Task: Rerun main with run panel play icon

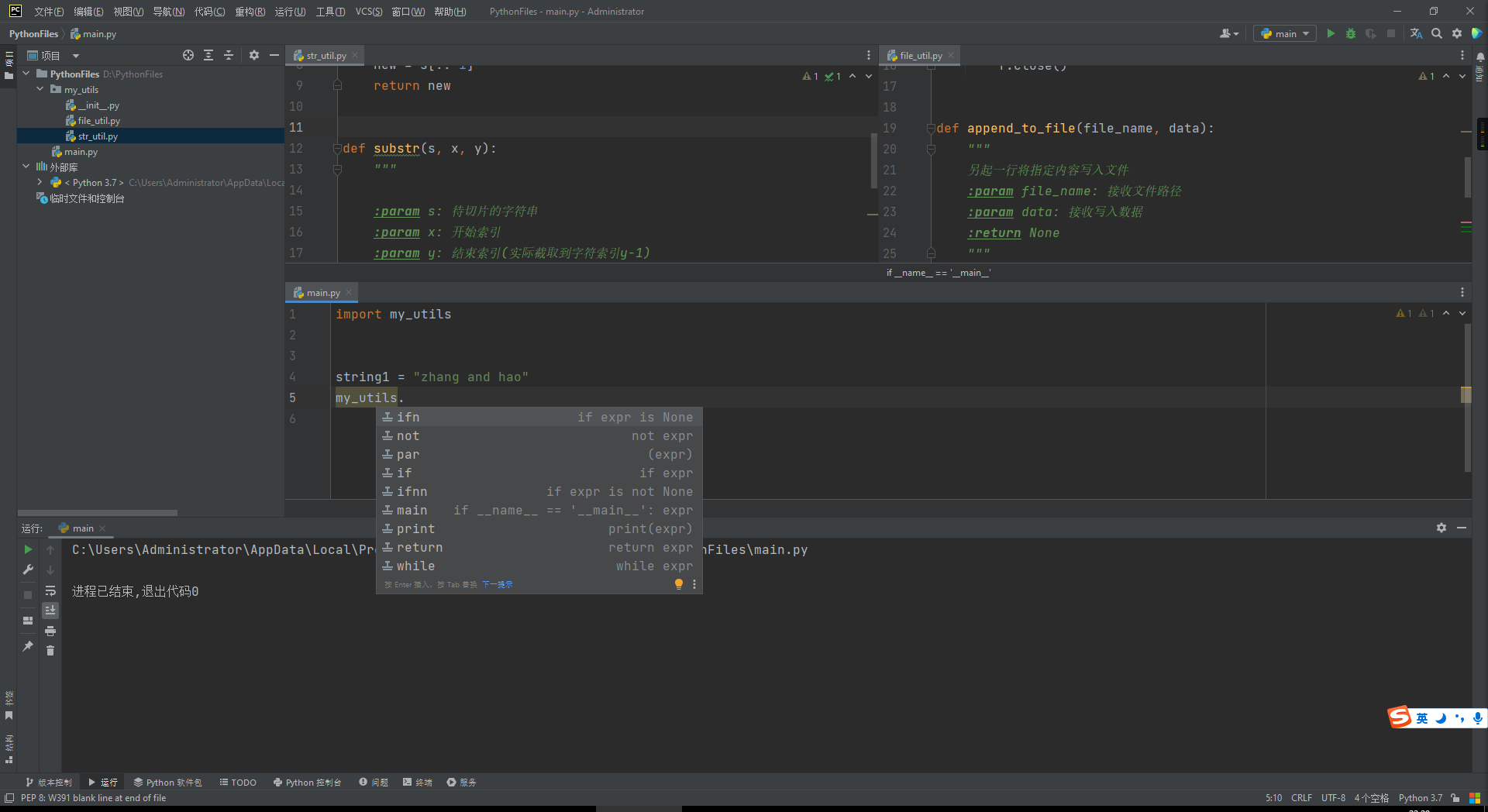Action: 28,549
